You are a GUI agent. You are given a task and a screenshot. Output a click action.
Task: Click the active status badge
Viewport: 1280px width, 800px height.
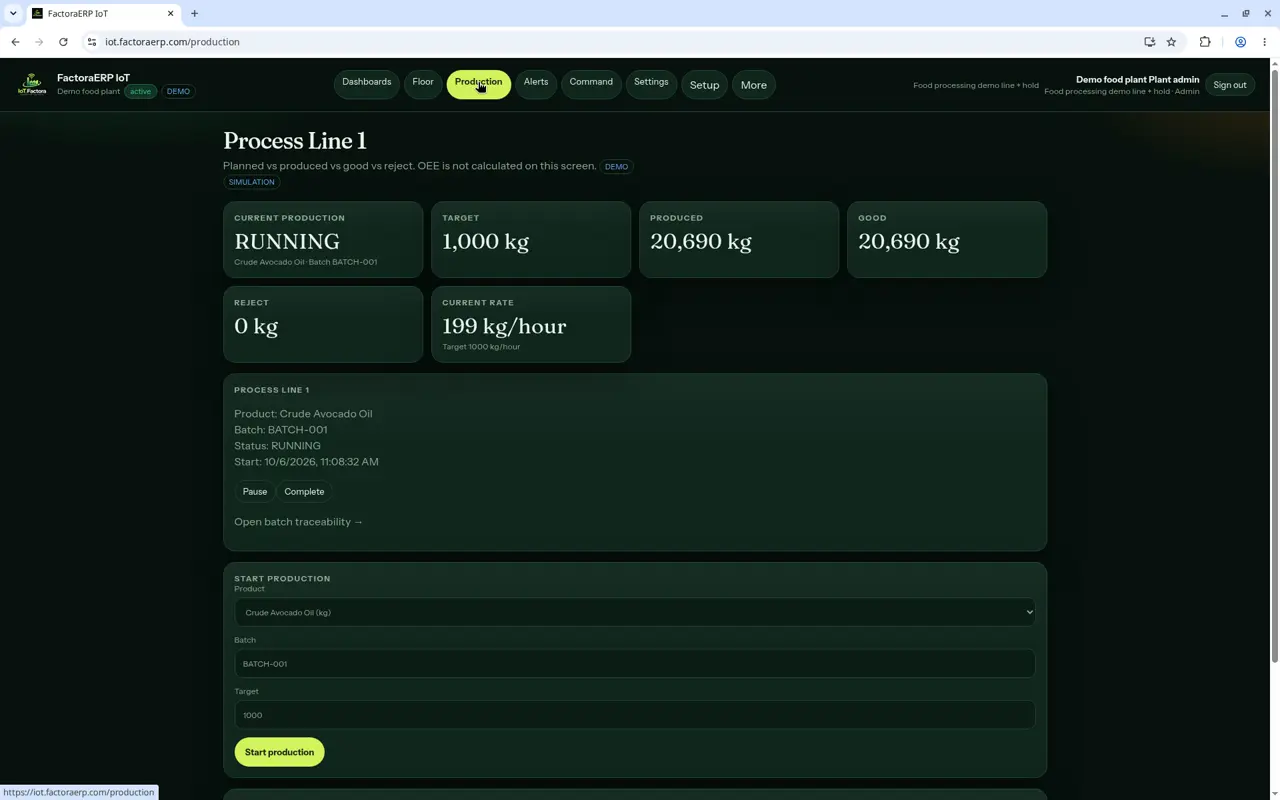[x=140, y=91]
